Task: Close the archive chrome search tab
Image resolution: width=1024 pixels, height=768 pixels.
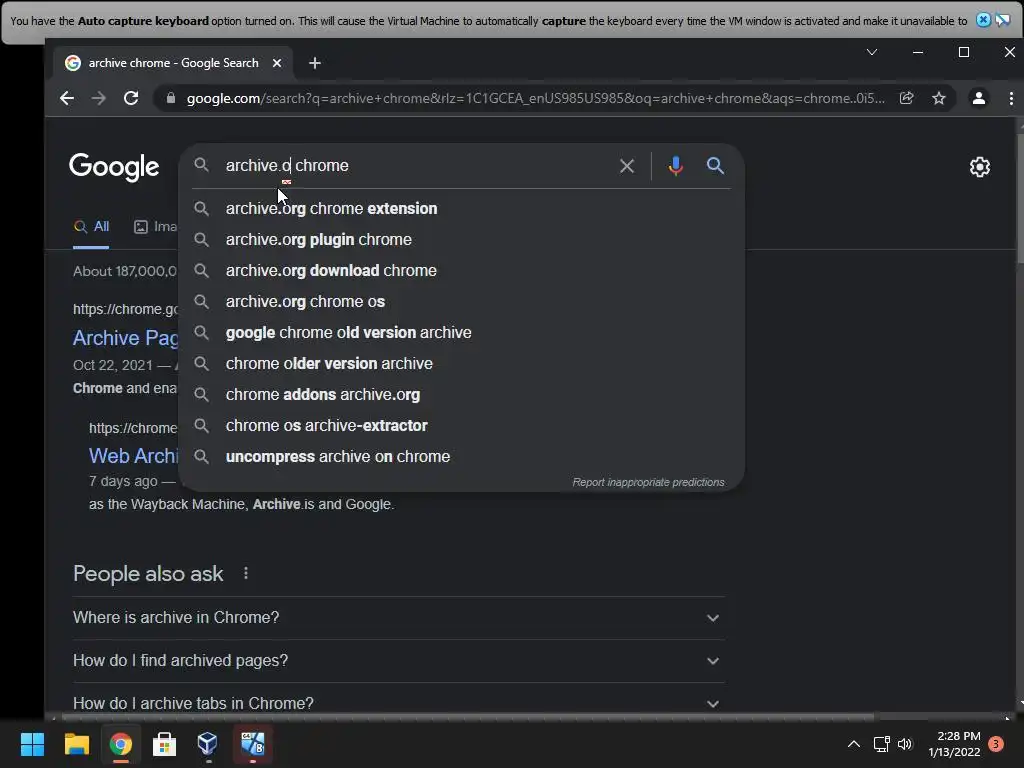Action: pos(277,63)
